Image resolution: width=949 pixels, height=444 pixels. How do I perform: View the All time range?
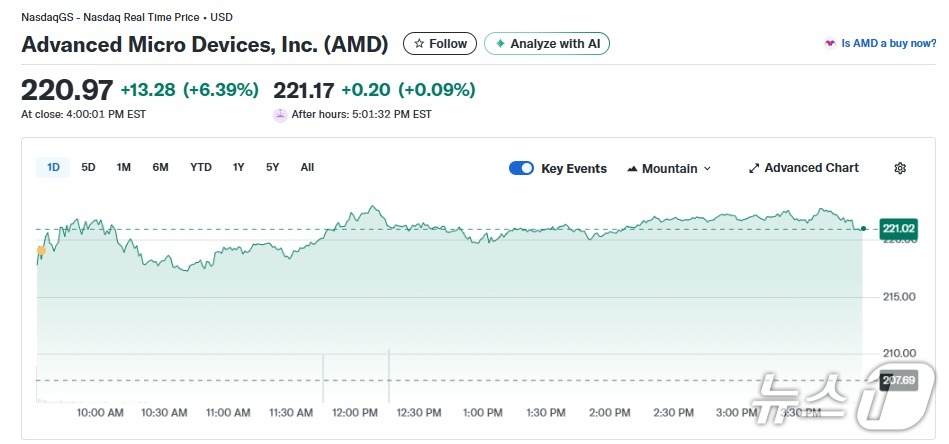[307, 167]
